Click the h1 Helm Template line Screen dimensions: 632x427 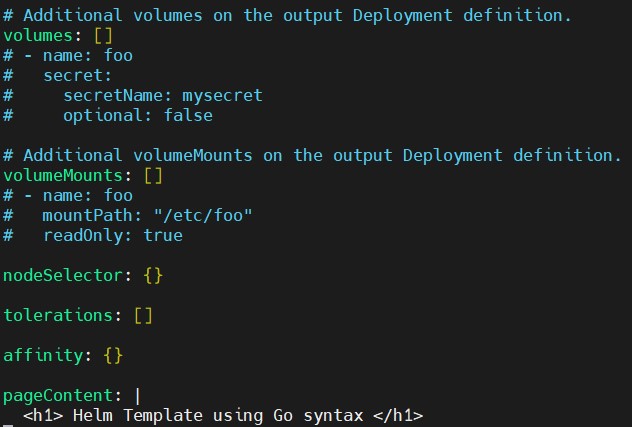tap(223, 416)
